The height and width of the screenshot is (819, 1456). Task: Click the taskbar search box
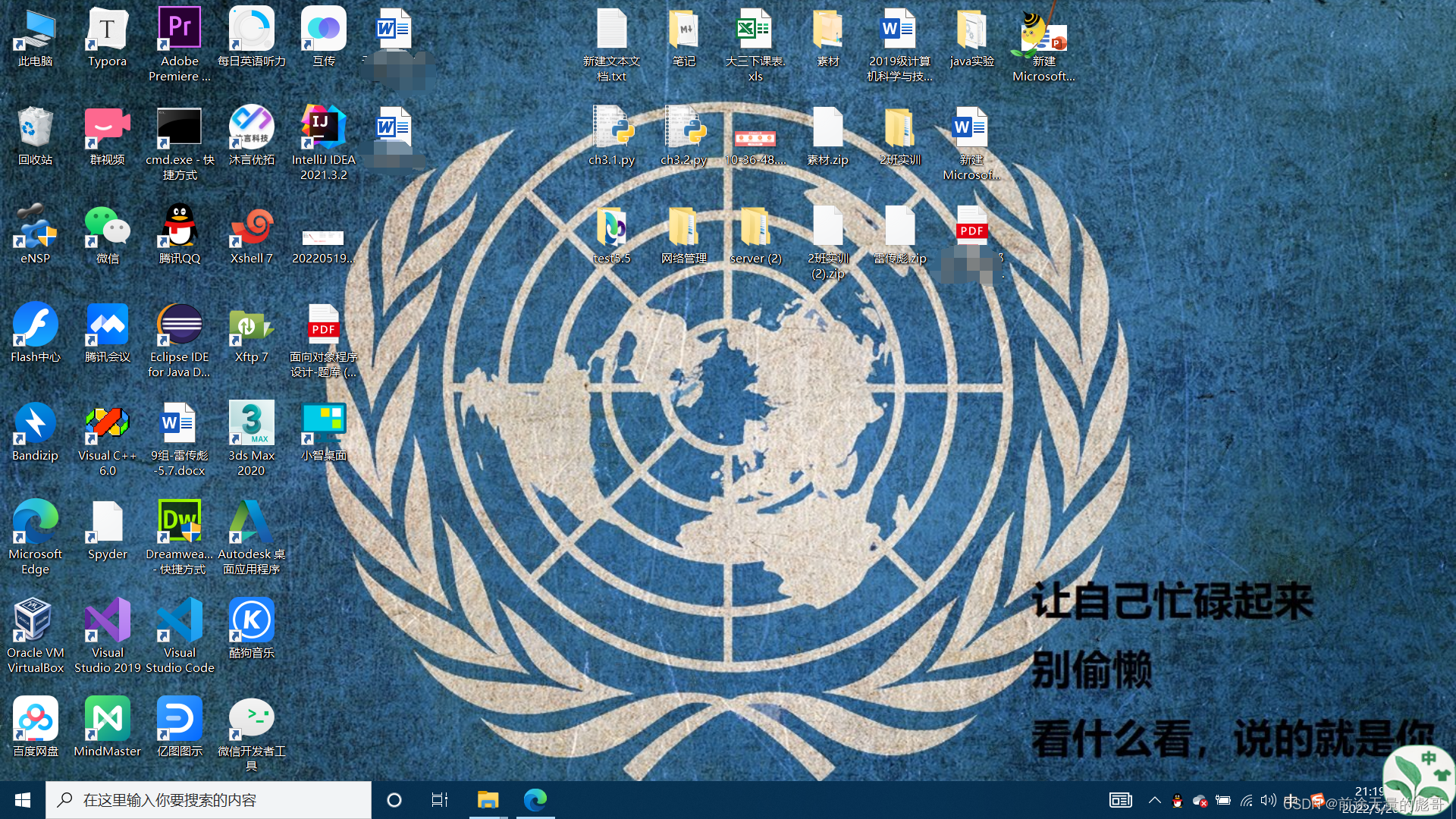pyautogui.click(x=209, y=800)
